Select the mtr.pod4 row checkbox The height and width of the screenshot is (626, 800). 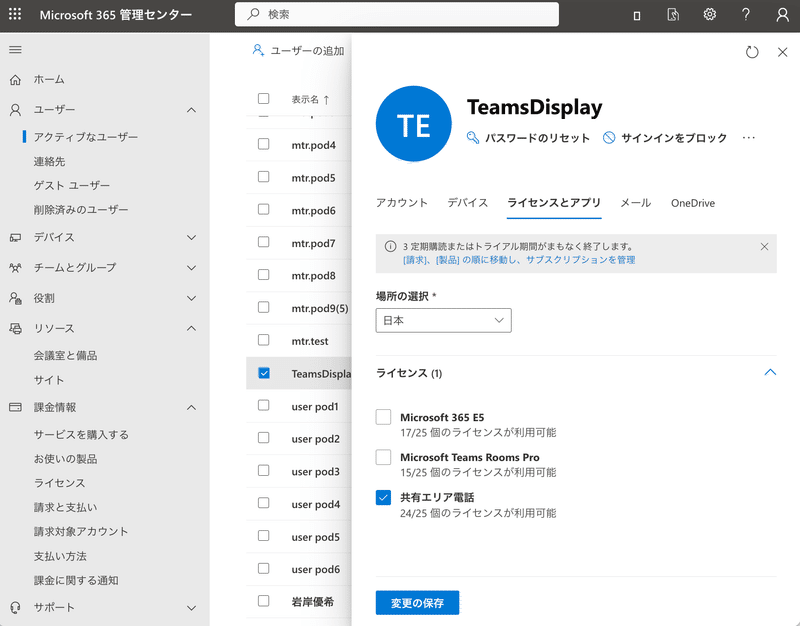coord(263,144)
